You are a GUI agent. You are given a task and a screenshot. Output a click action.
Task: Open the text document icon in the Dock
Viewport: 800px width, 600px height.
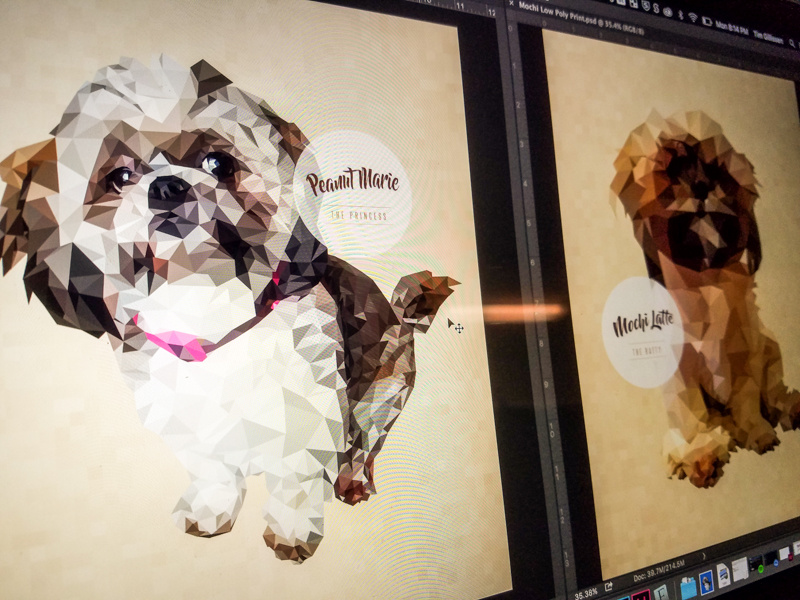pos(739,568)
